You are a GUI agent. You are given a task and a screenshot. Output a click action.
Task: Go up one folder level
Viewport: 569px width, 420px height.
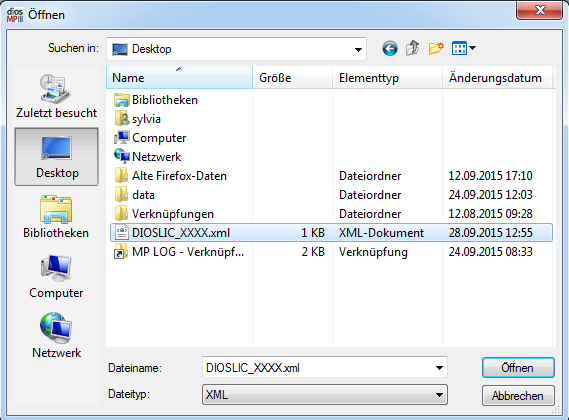coord(413,48)
